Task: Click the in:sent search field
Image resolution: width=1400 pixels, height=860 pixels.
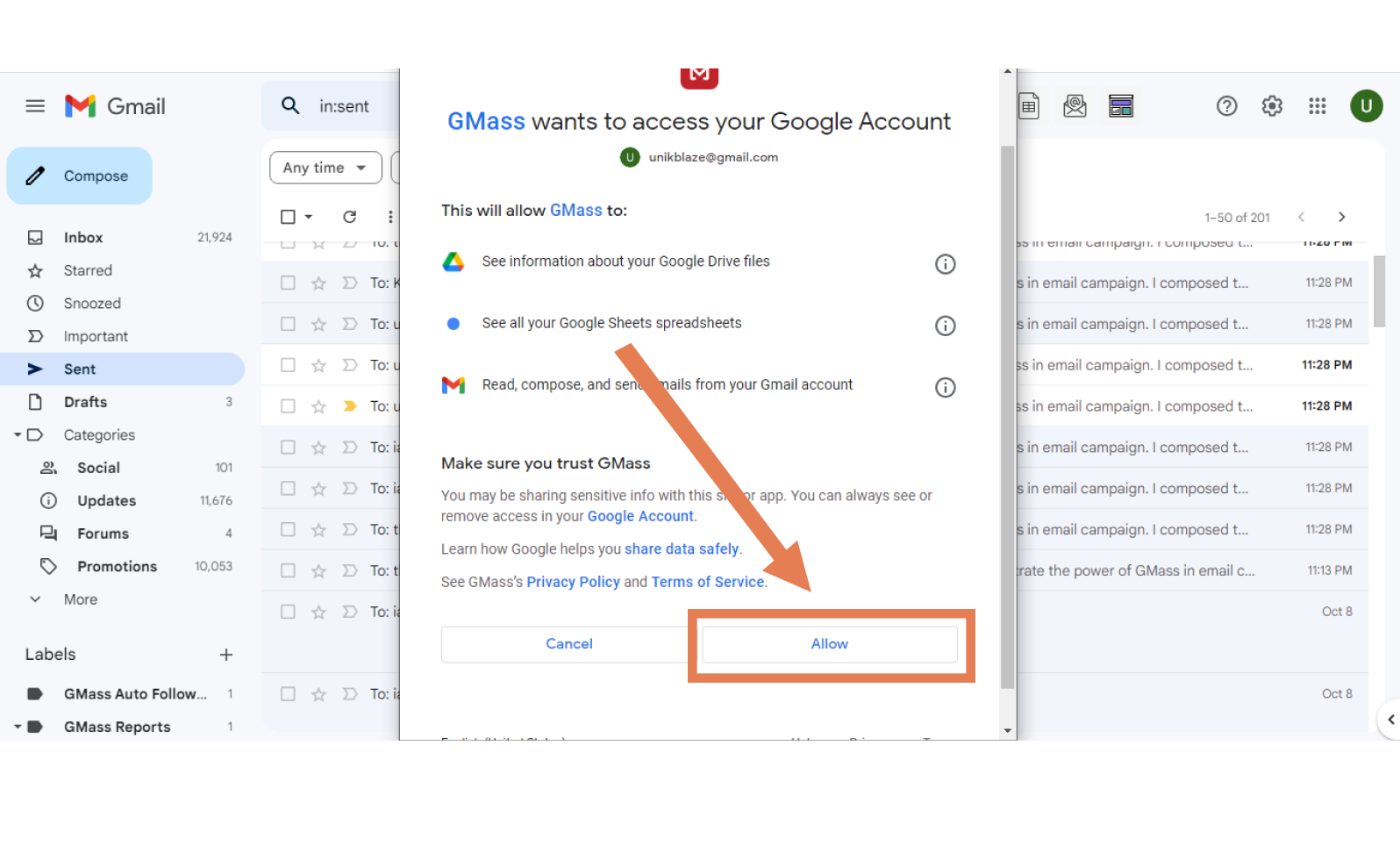Action: 344,106
